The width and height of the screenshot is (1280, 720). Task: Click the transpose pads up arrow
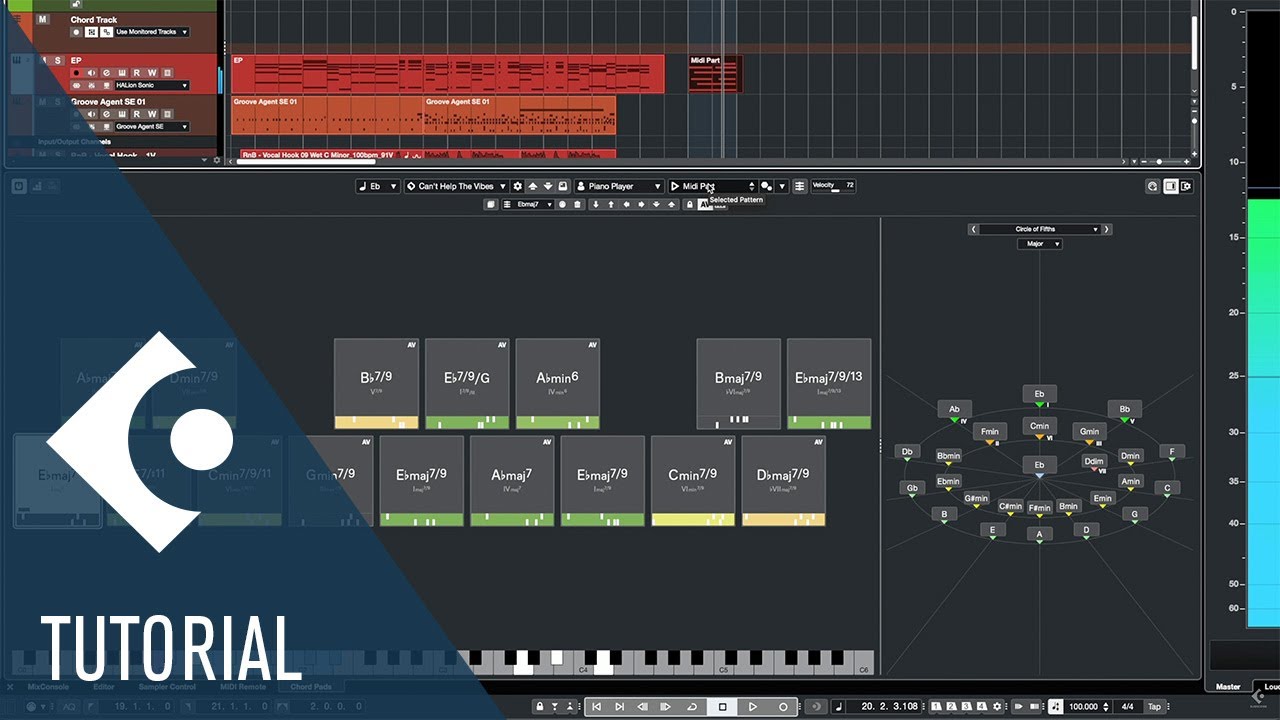(x=533, y=186)
